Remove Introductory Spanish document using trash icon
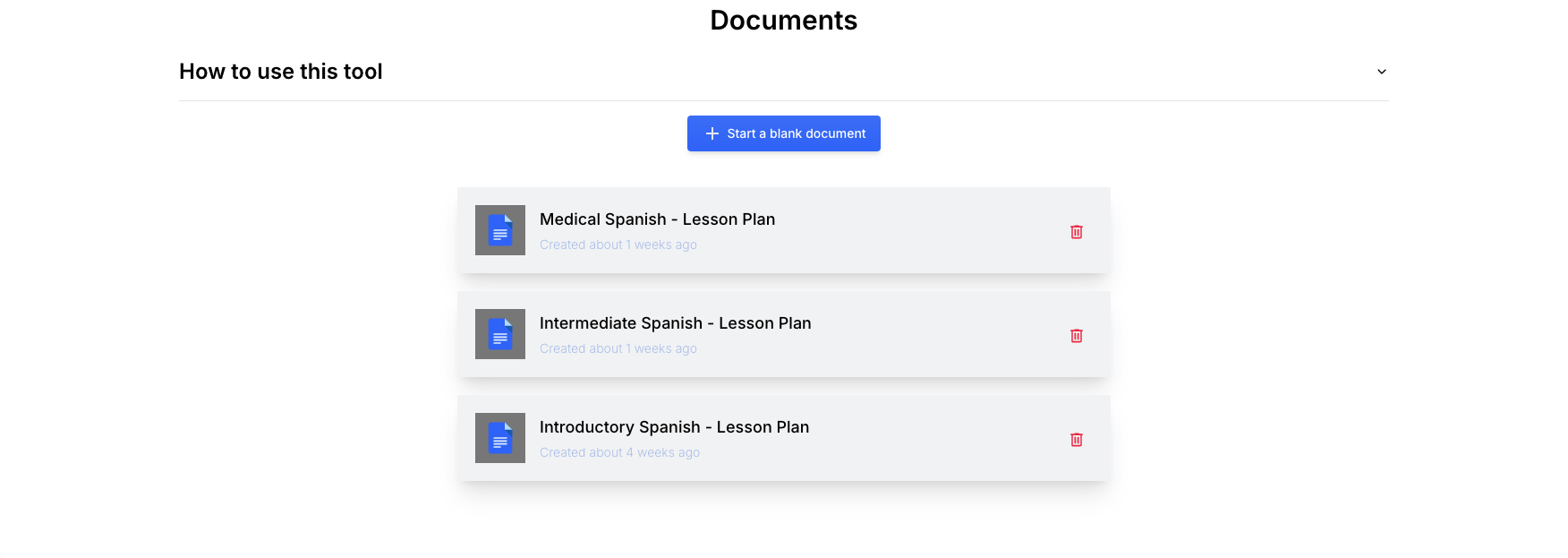Image resolution: width=1568 pixels, height=558 pixels. point(1077,440)
